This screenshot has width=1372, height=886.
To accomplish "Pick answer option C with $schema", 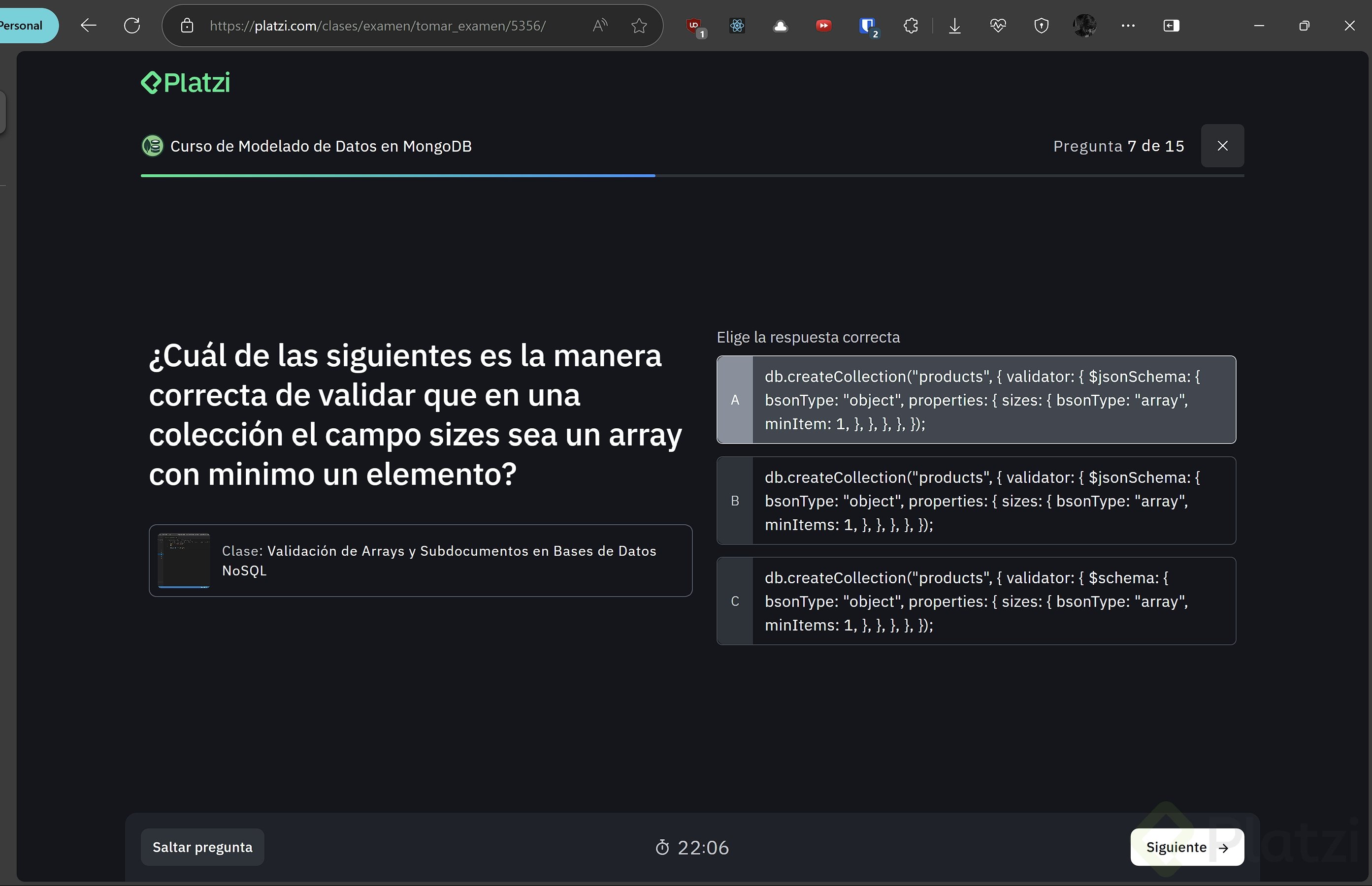I will [x=976, y=601].
